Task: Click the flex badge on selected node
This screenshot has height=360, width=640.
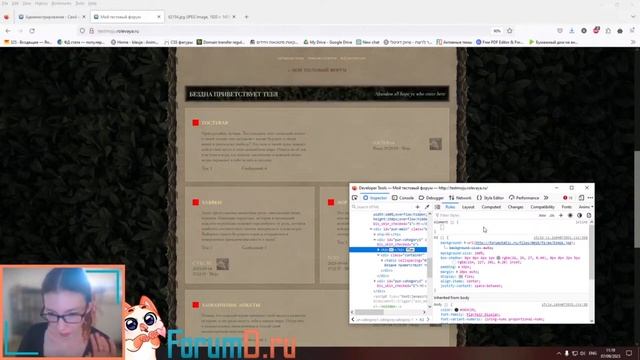Action: [410, 249]
